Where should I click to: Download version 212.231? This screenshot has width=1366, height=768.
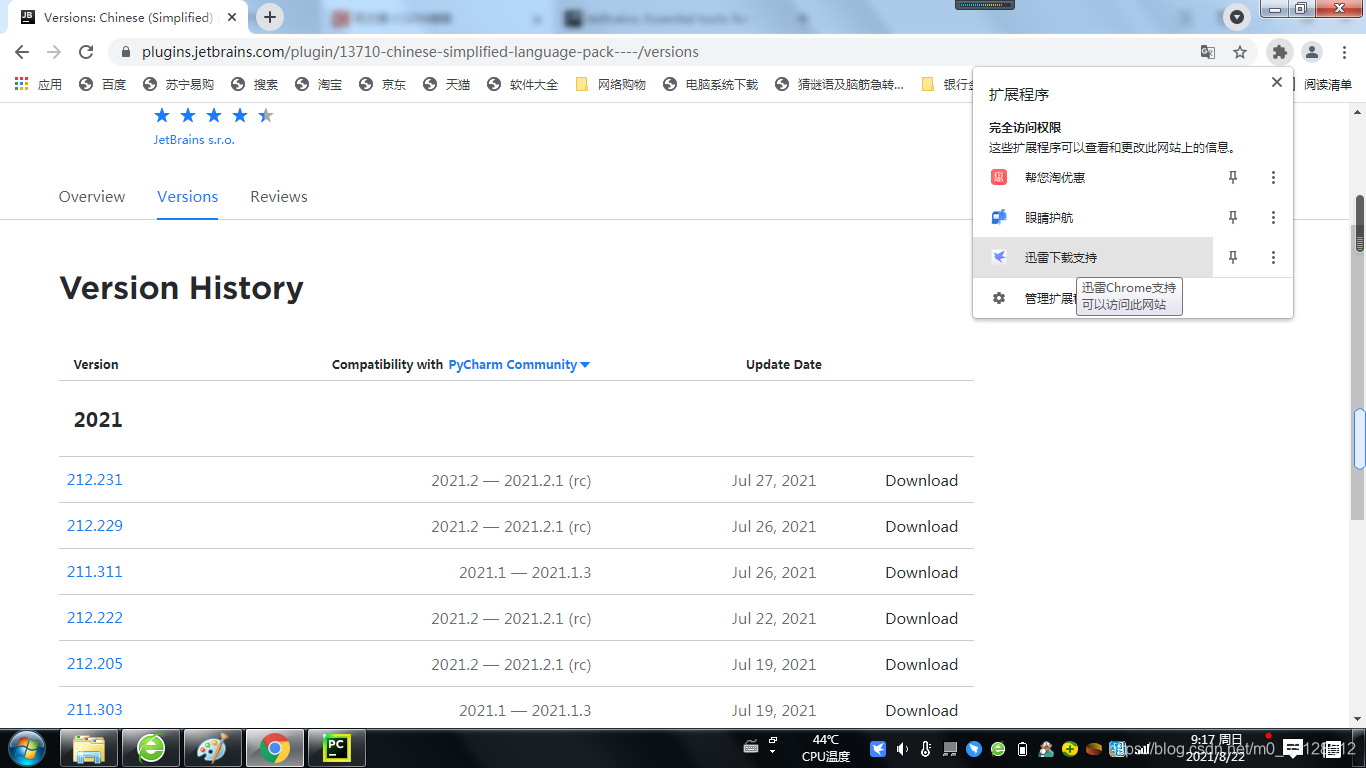(x=921, y=481)
